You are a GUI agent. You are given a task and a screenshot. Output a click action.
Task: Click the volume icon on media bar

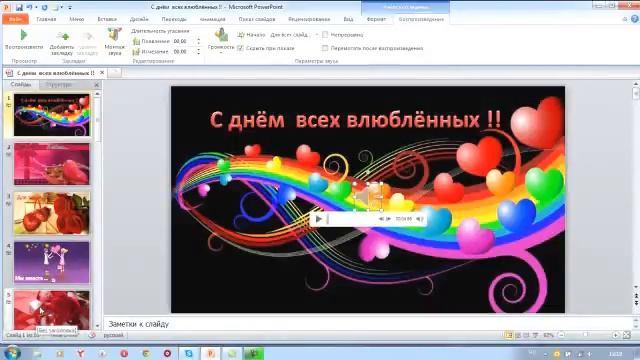point(420,219)
